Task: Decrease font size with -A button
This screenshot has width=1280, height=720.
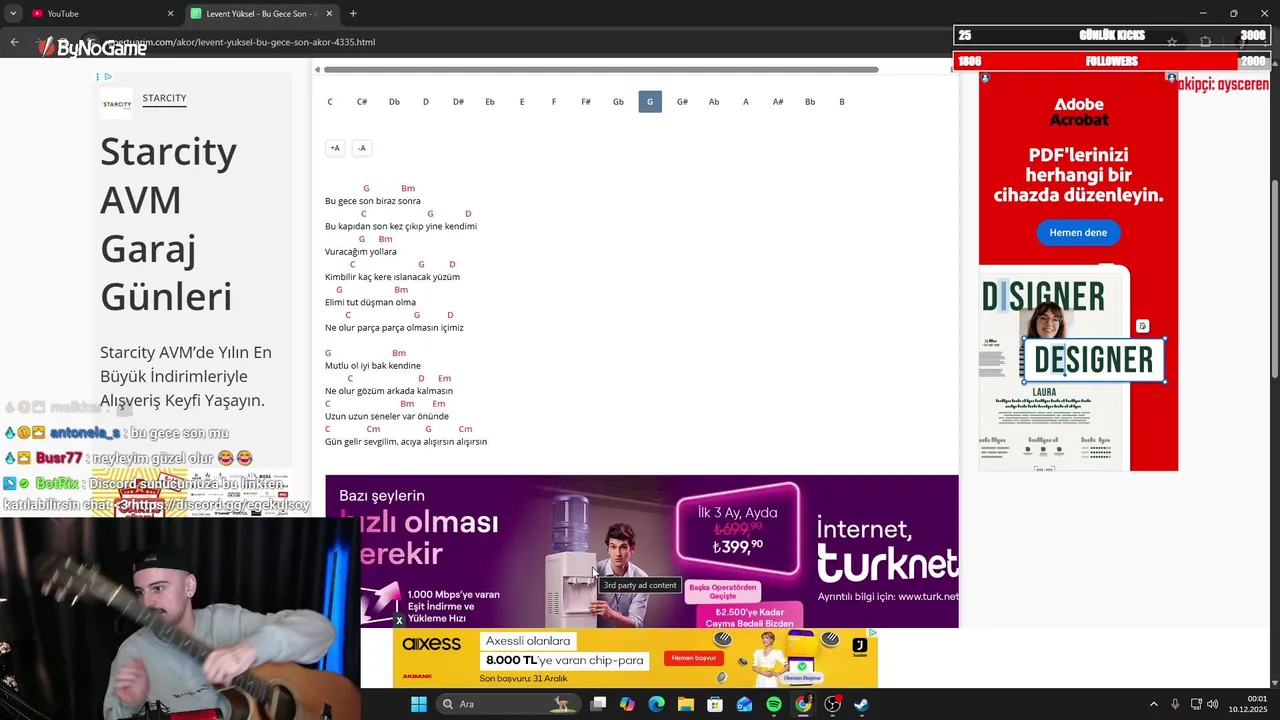Action: [362, 148]
